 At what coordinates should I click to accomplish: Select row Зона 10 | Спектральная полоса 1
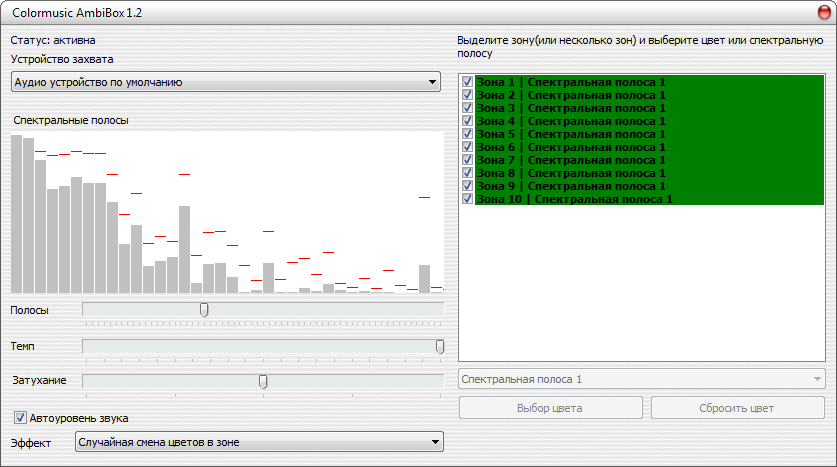point(649,199)
